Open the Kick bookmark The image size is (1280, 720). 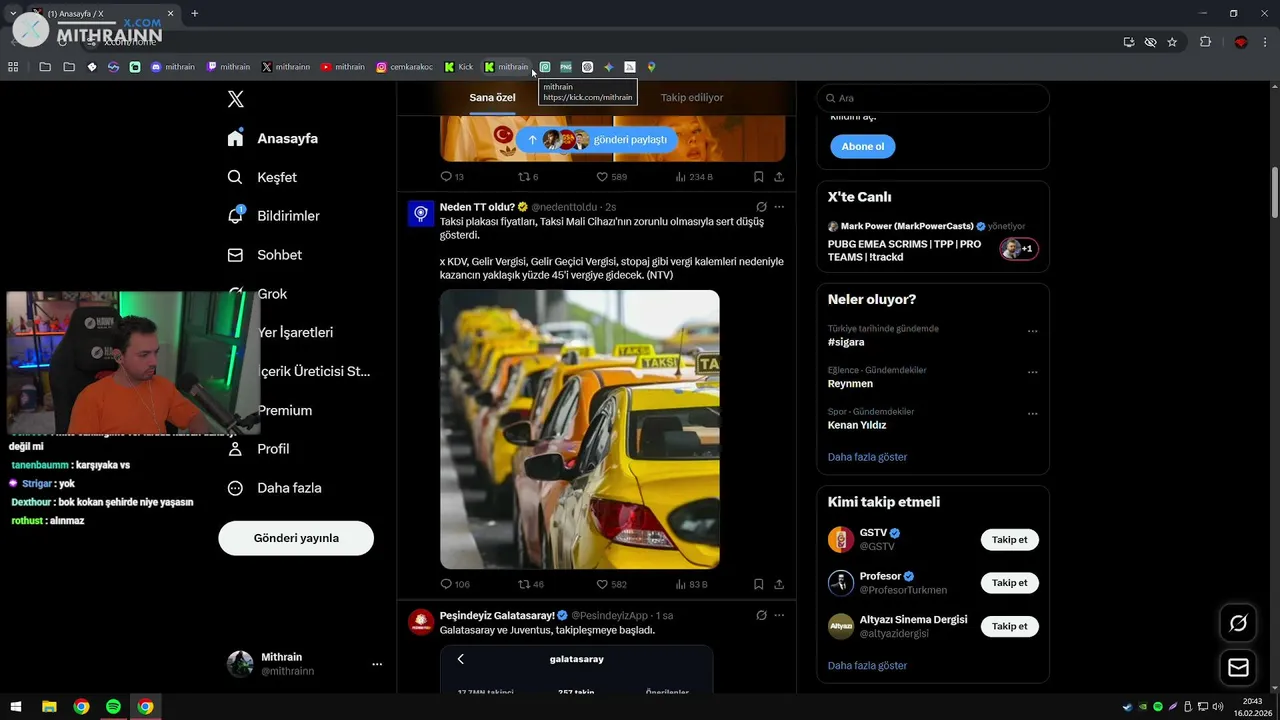pyautogui.click(x=459, y=67)
